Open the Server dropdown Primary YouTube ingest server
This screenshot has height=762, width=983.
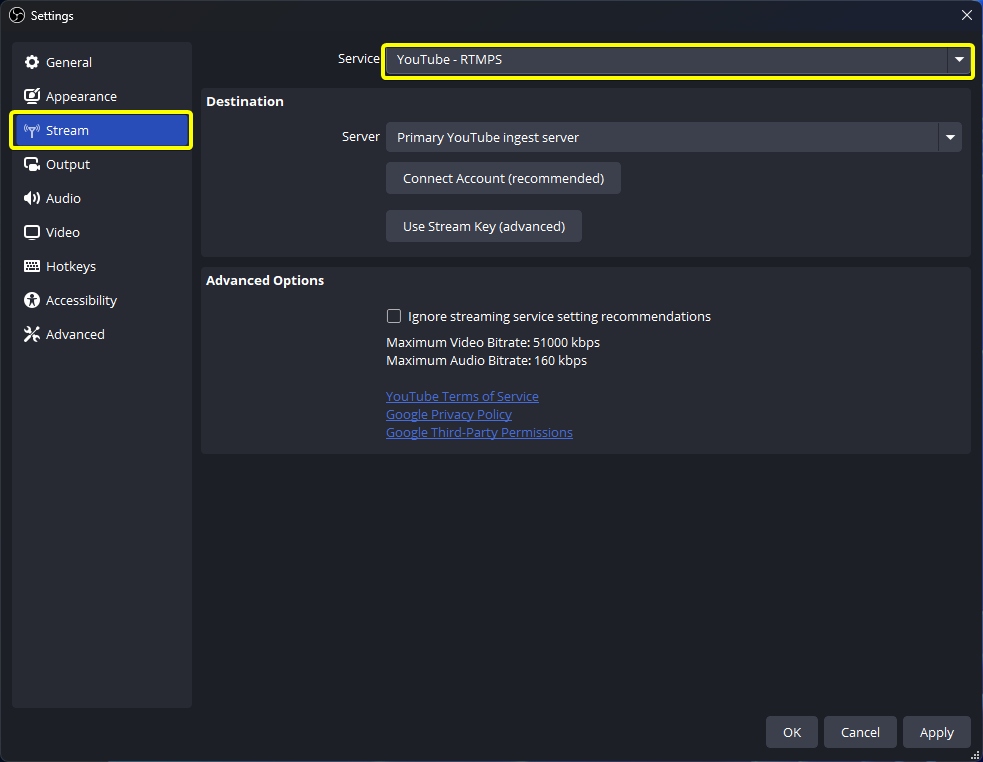point(673,137)
